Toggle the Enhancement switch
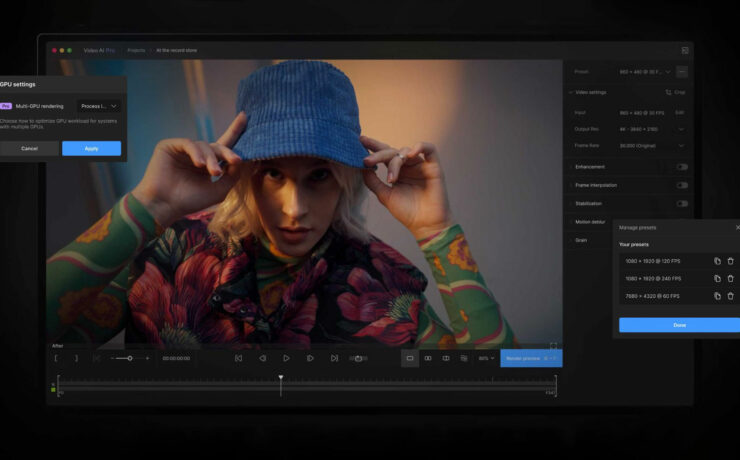740x460 pixels. click(682, 167)
